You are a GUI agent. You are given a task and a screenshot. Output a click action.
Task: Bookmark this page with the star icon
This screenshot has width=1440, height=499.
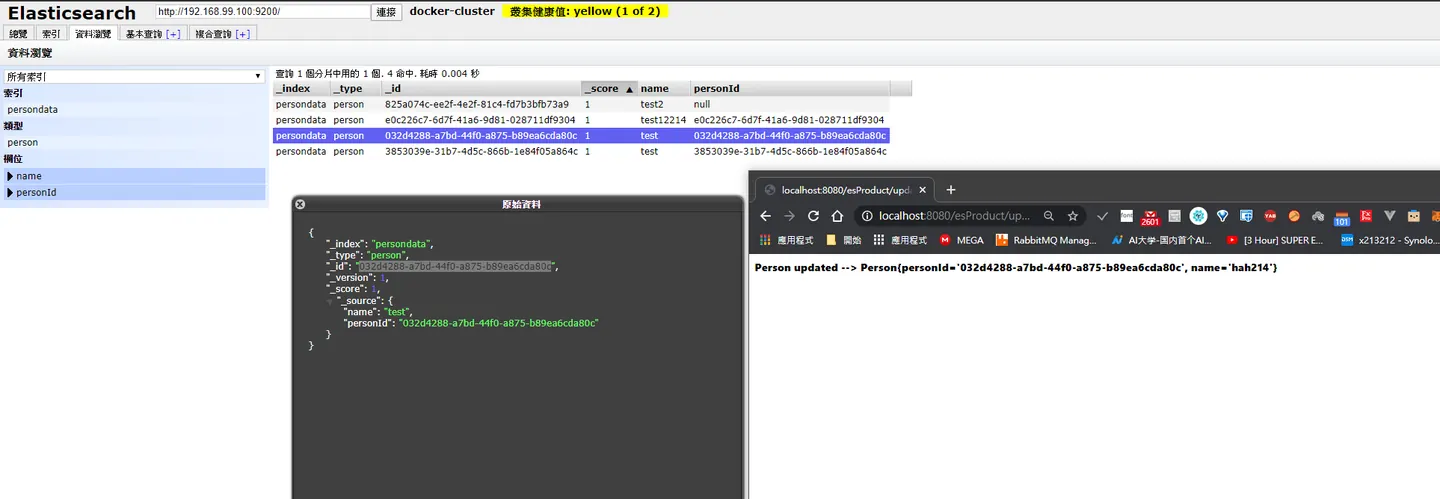pos(1072,215)
